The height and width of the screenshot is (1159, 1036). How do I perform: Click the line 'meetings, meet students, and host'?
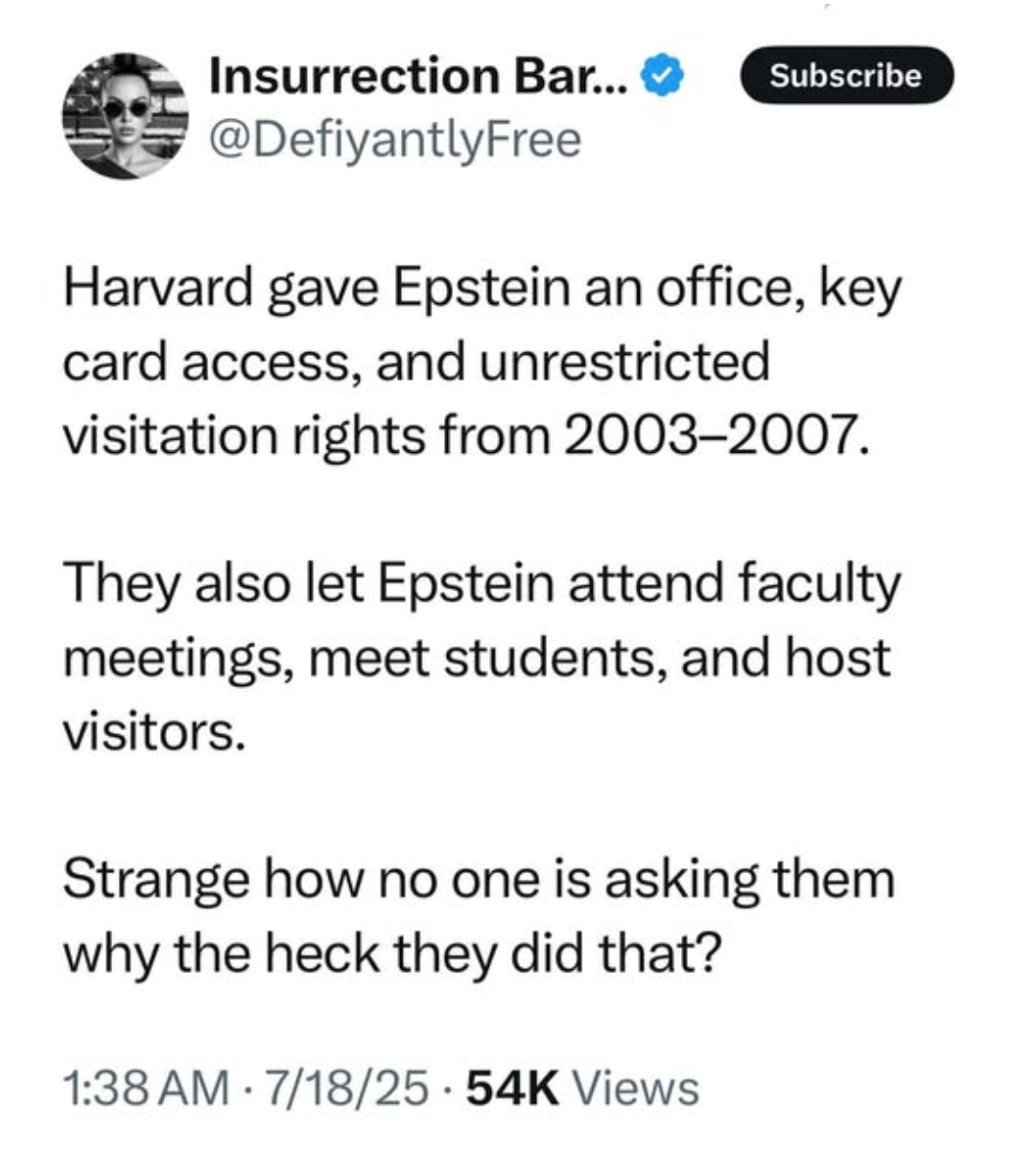coord(476,658)
